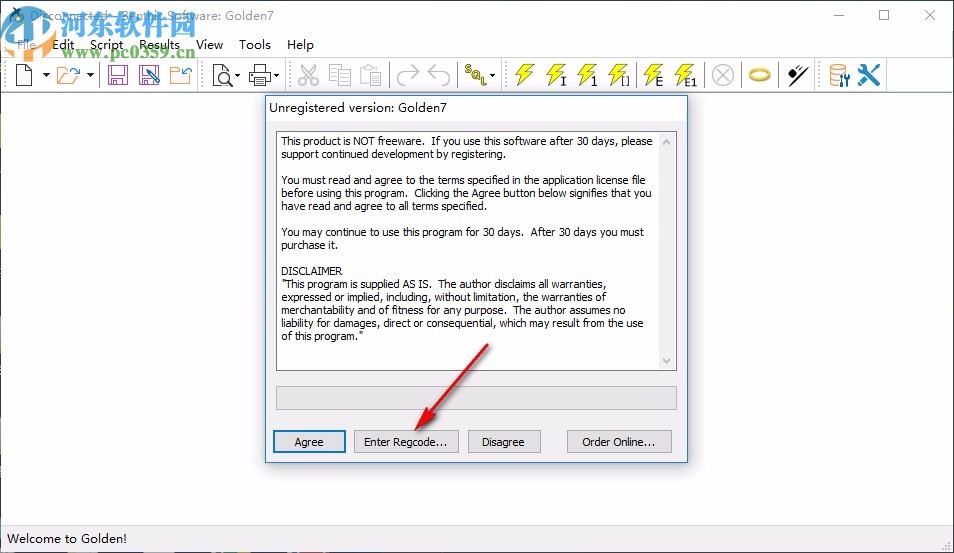Click the lightning bolt '1' icon
This screenshot has height=553, width=954.
point(587,75)
